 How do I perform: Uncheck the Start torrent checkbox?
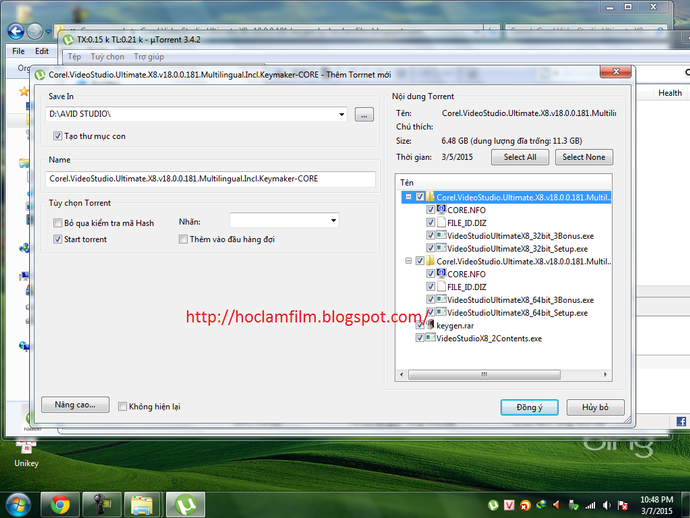click(58, 239)
